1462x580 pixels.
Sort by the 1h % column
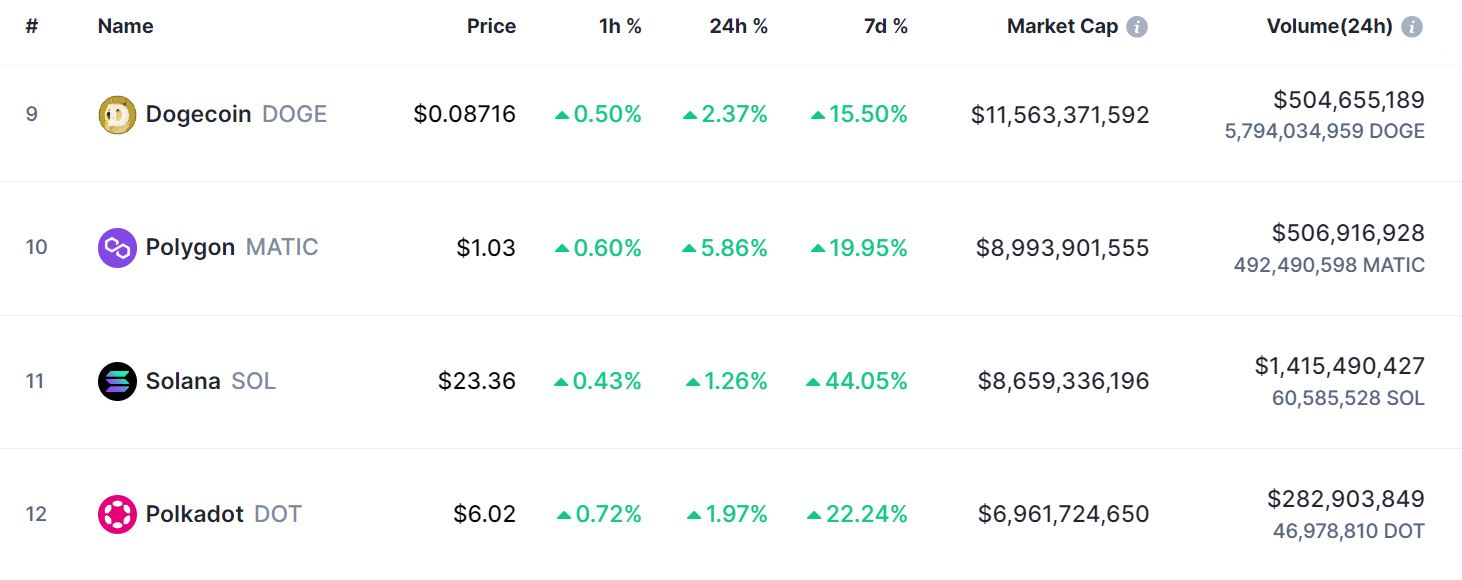[620, 27]
